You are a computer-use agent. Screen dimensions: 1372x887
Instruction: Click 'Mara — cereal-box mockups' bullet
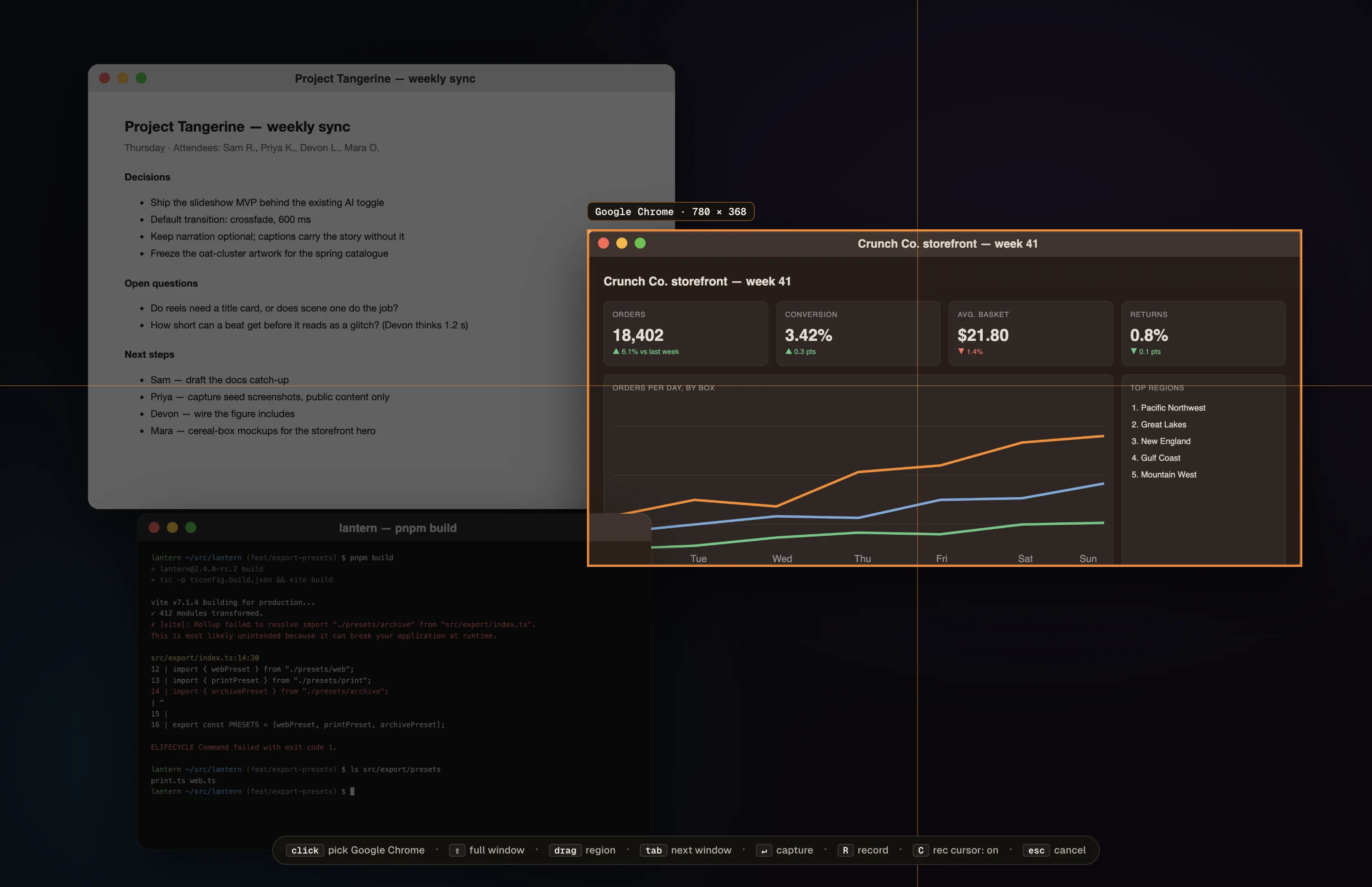263,431
